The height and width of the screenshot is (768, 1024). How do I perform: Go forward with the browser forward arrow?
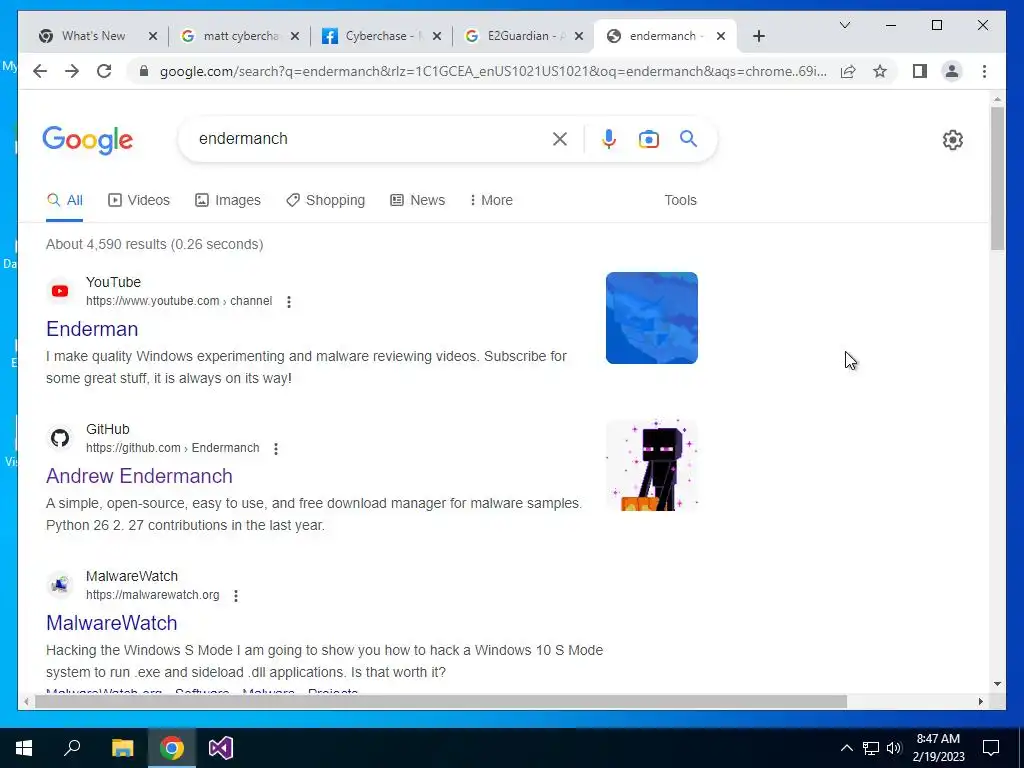coord(72,71)
